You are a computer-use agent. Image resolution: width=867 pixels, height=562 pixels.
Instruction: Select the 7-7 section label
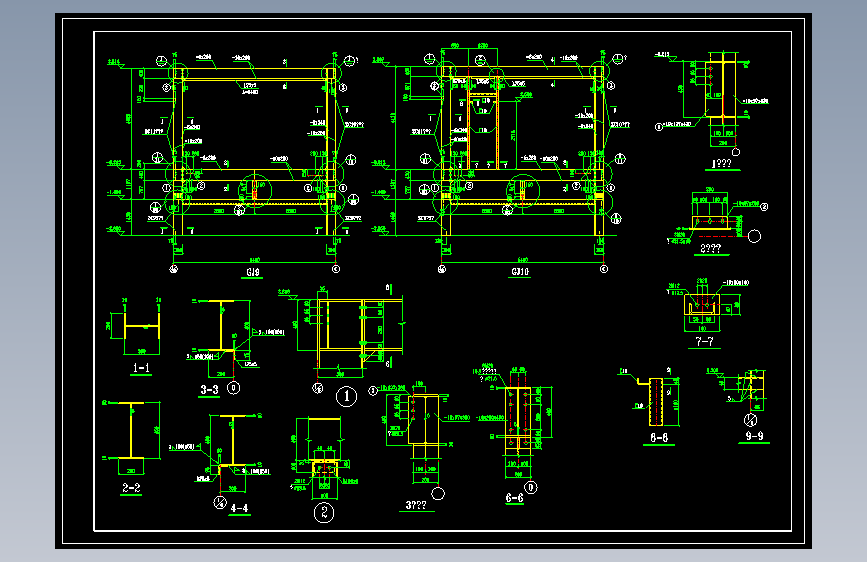tap(704, 341)
